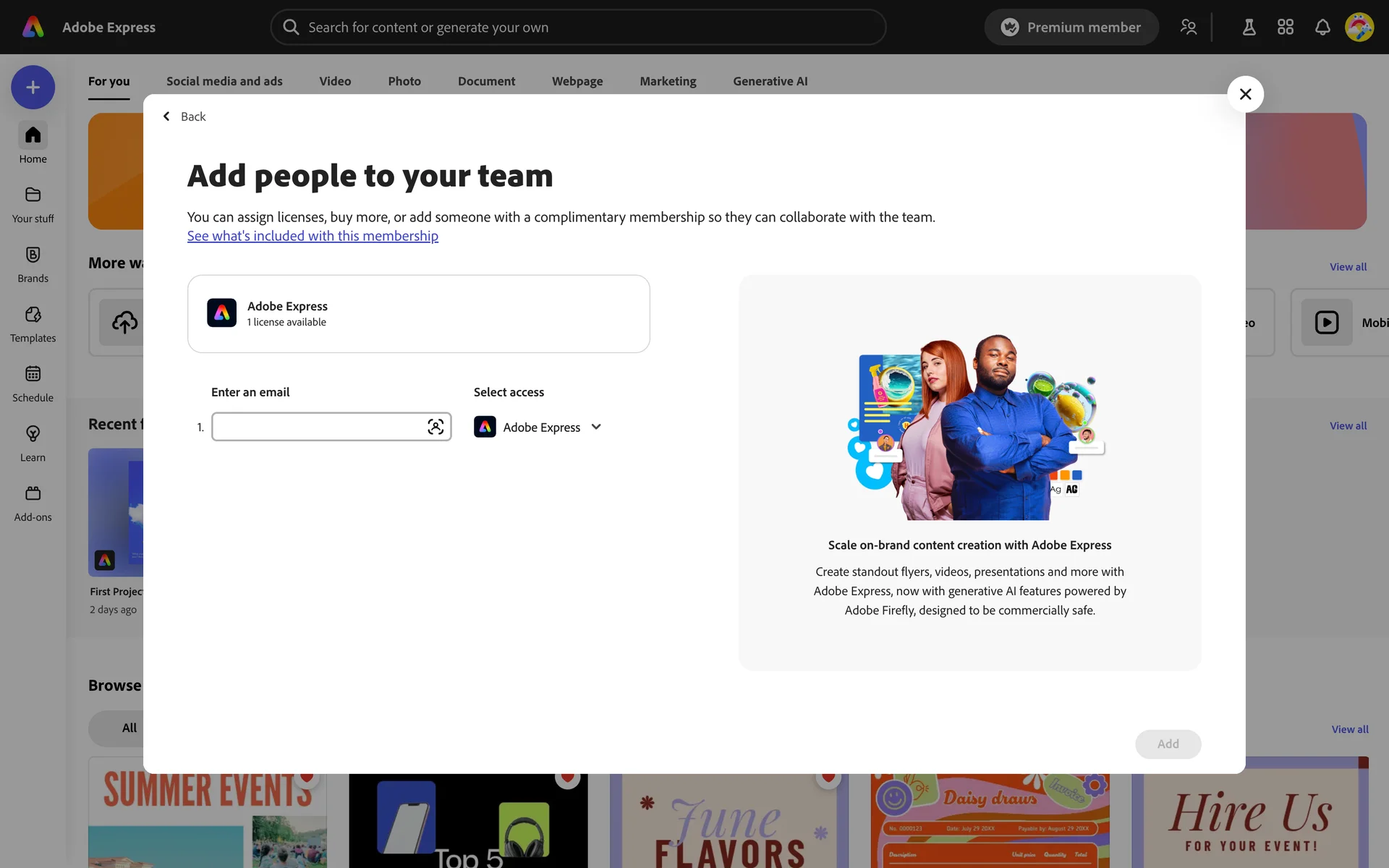Viewport: 1389px width, 868px height.
Task: Click the notifications bell icon
Action: (x=1322, y=27)
